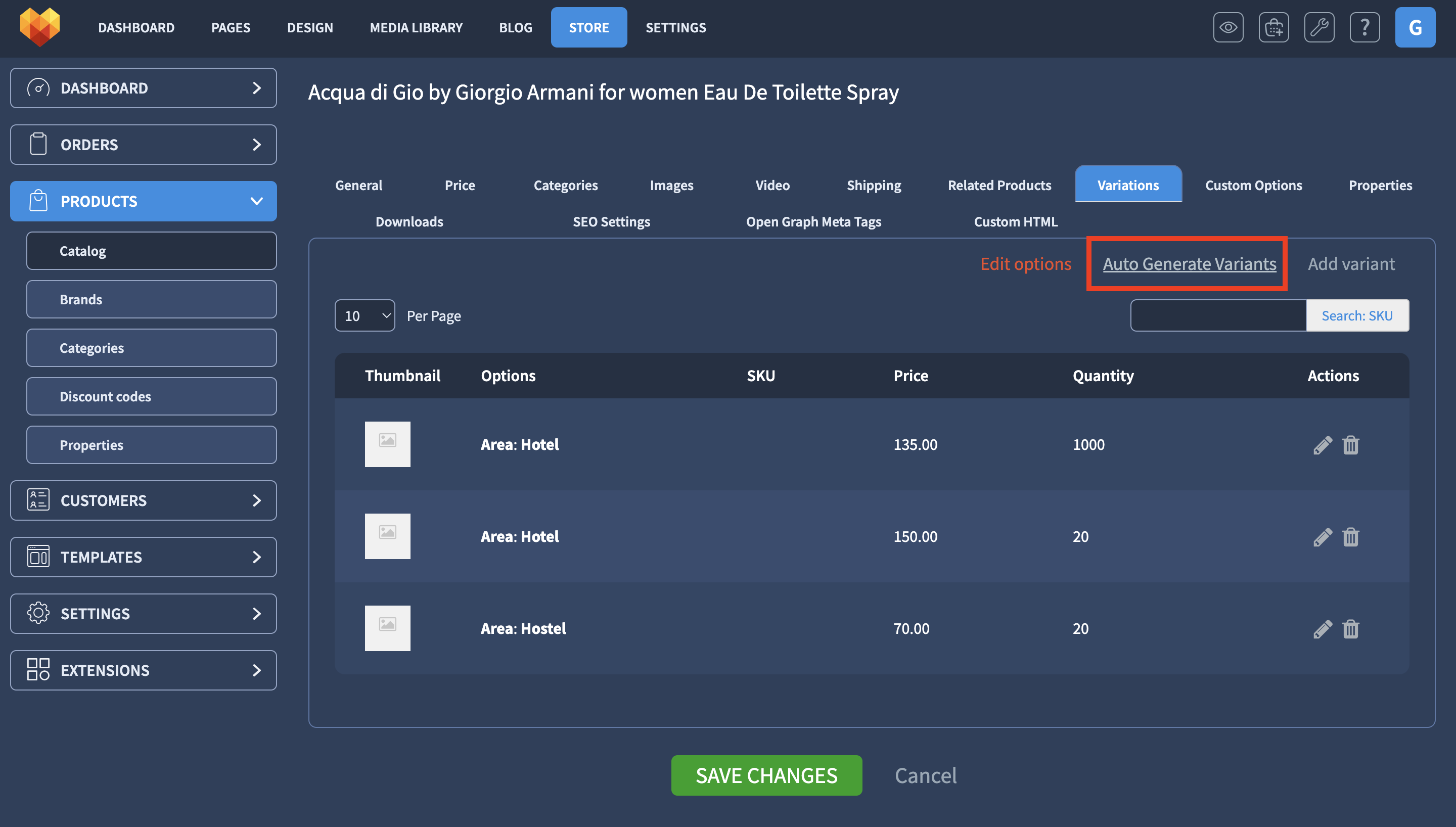Open Discount codes in Products submenu
The height and width of the screenshot is (827, 1456).
[x=151, y=396]
